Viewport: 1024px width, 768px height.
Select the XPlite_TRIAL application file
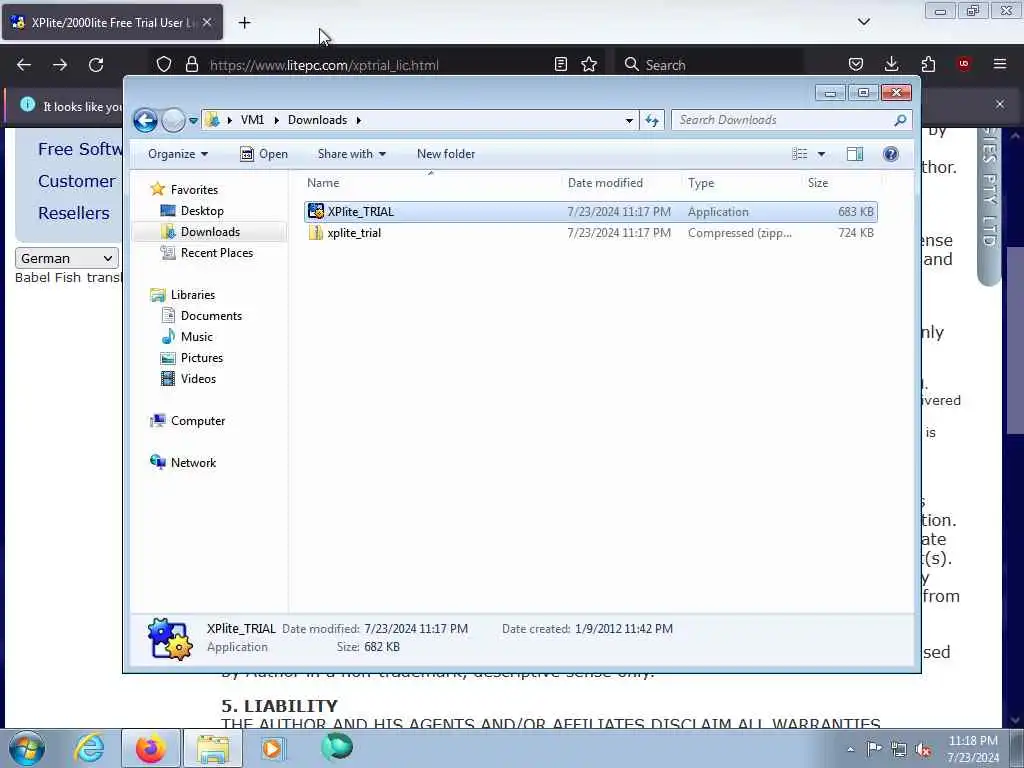[590, 212]
